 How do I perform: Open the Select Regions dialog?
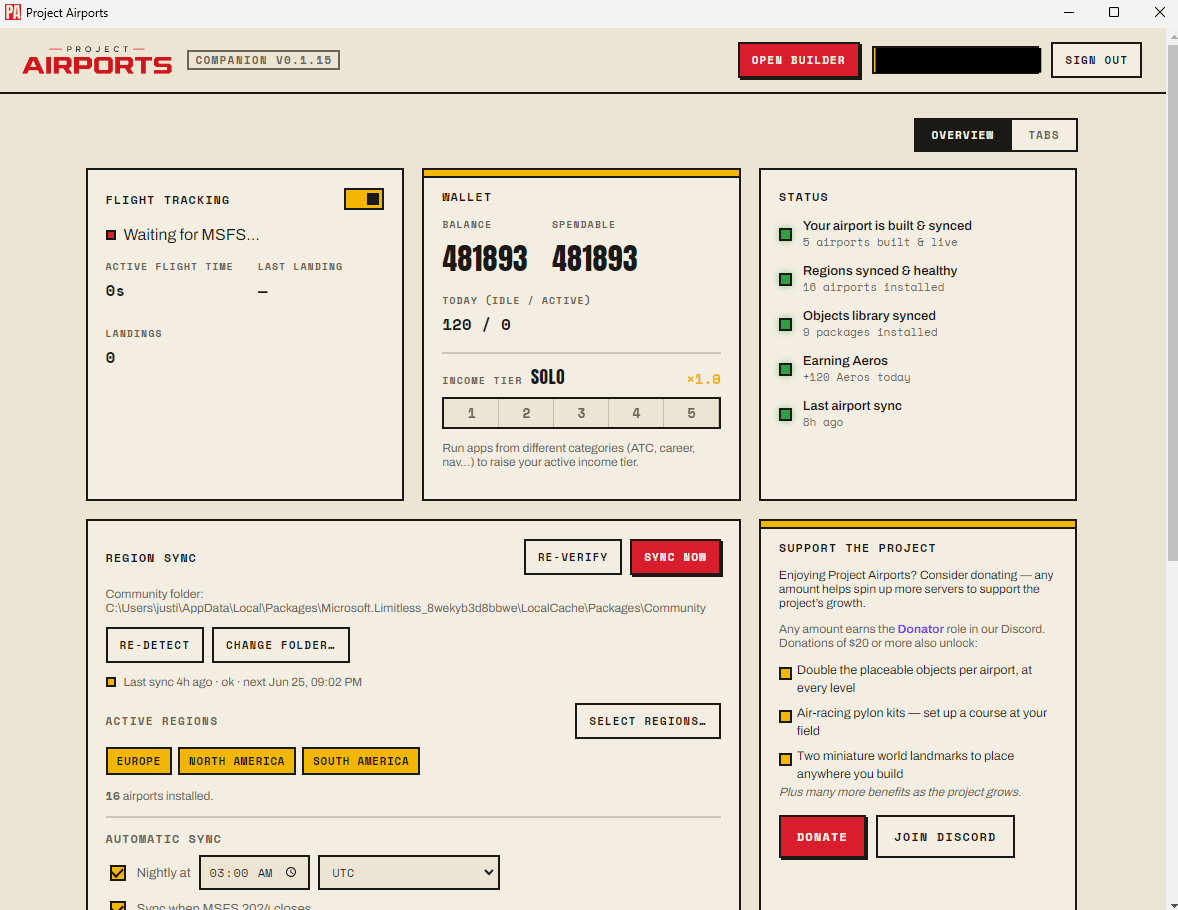click(x=648, y=721)
